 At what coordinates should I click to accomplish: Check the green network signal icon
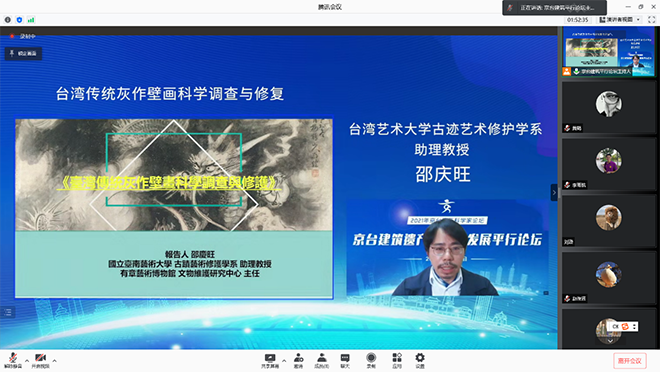pos(31,20)
